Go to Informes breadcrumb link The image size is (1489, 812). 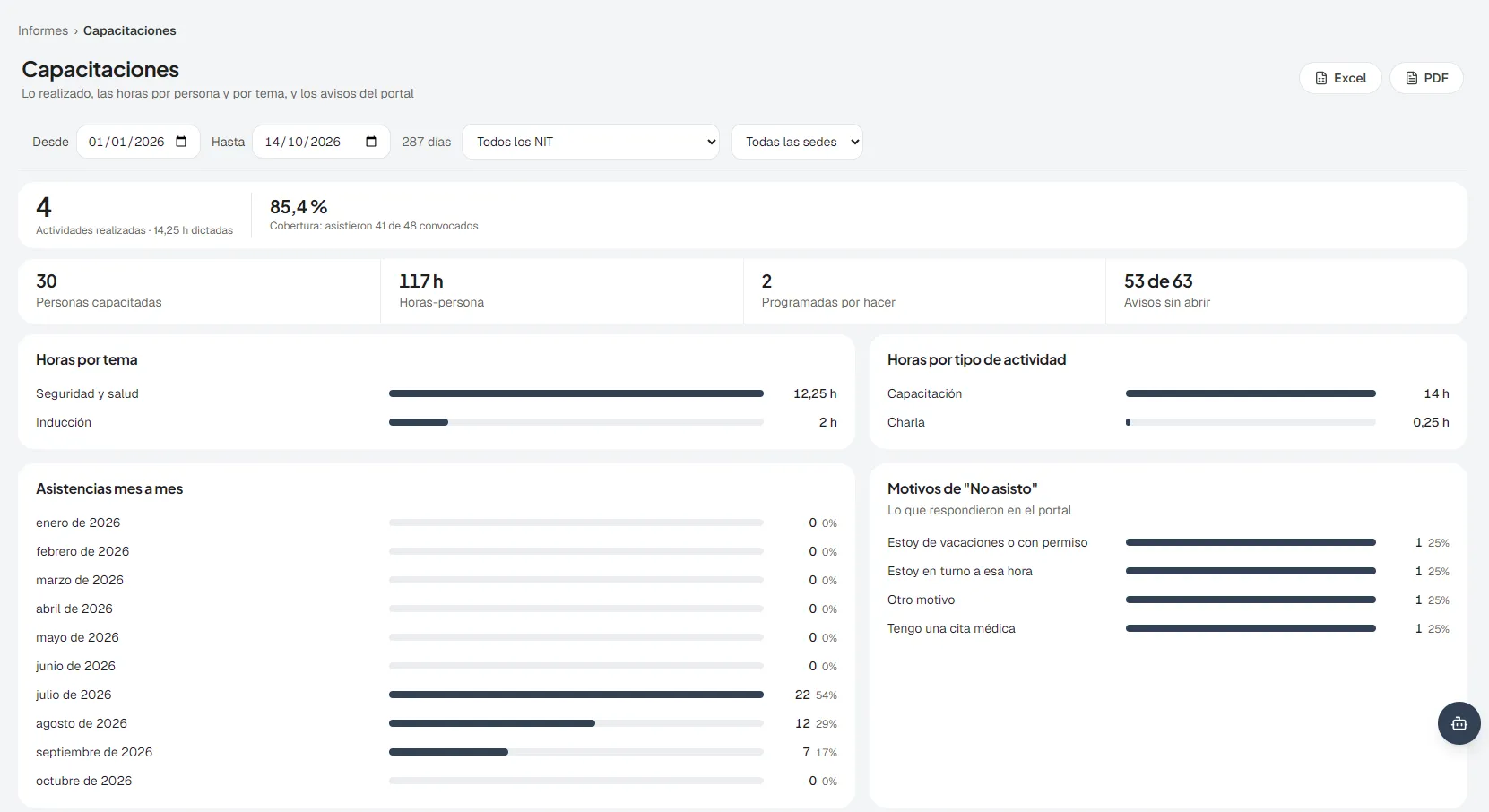tap(43, 30)
